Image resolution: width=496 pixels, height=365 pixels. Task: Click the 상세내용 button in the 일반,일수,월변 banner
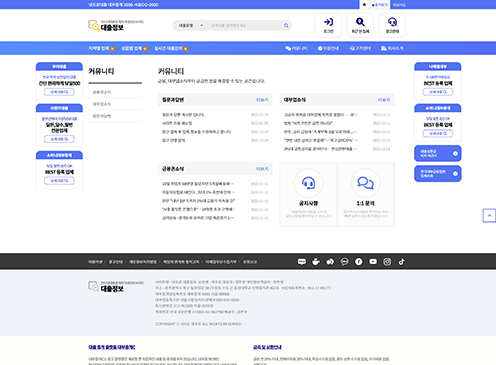click(59, 139)
